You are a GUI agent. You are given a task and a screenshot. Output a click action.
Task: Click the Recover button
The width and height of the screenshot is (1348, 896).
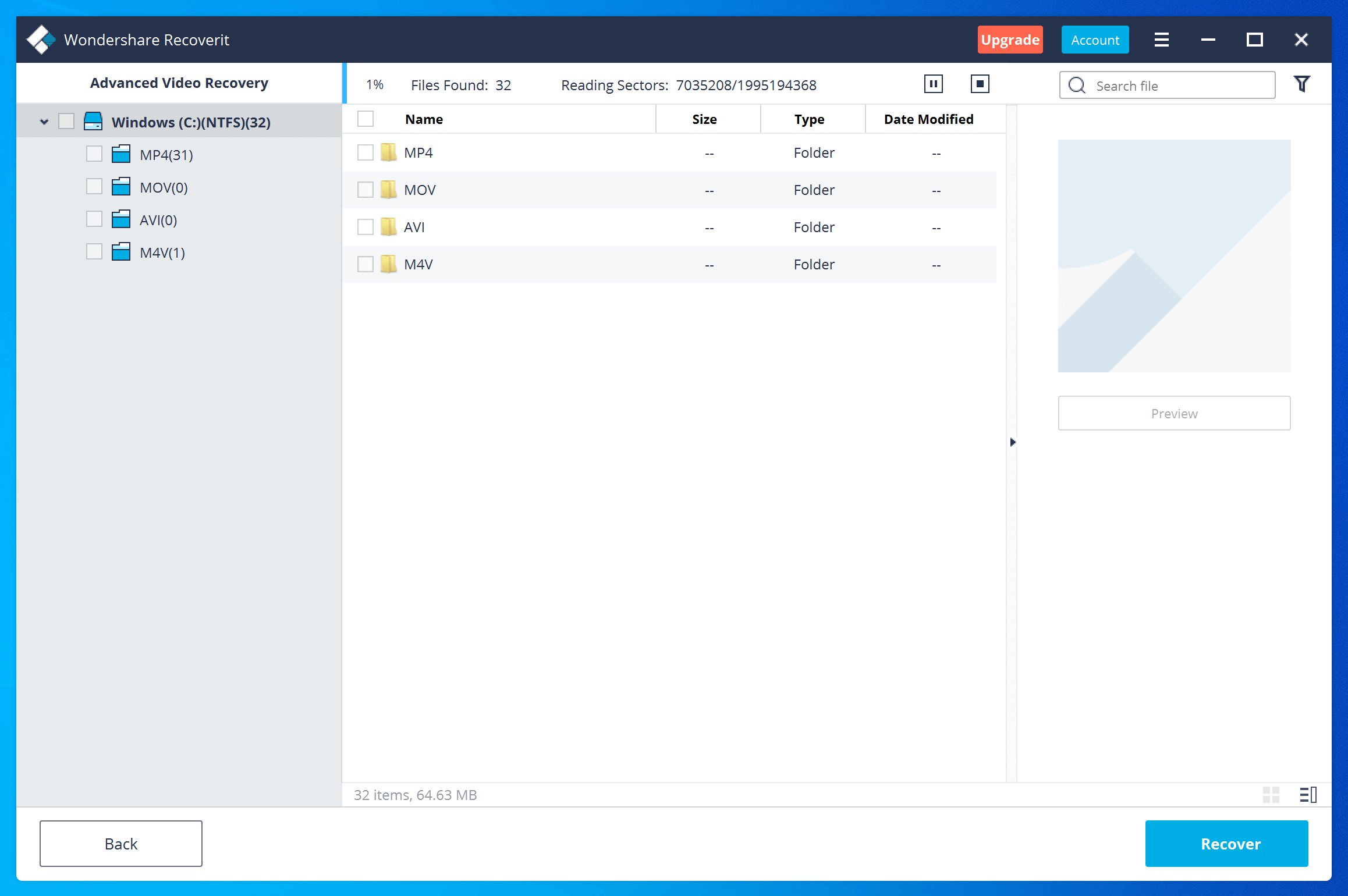pyautogui.click(x=1226, y=844)
